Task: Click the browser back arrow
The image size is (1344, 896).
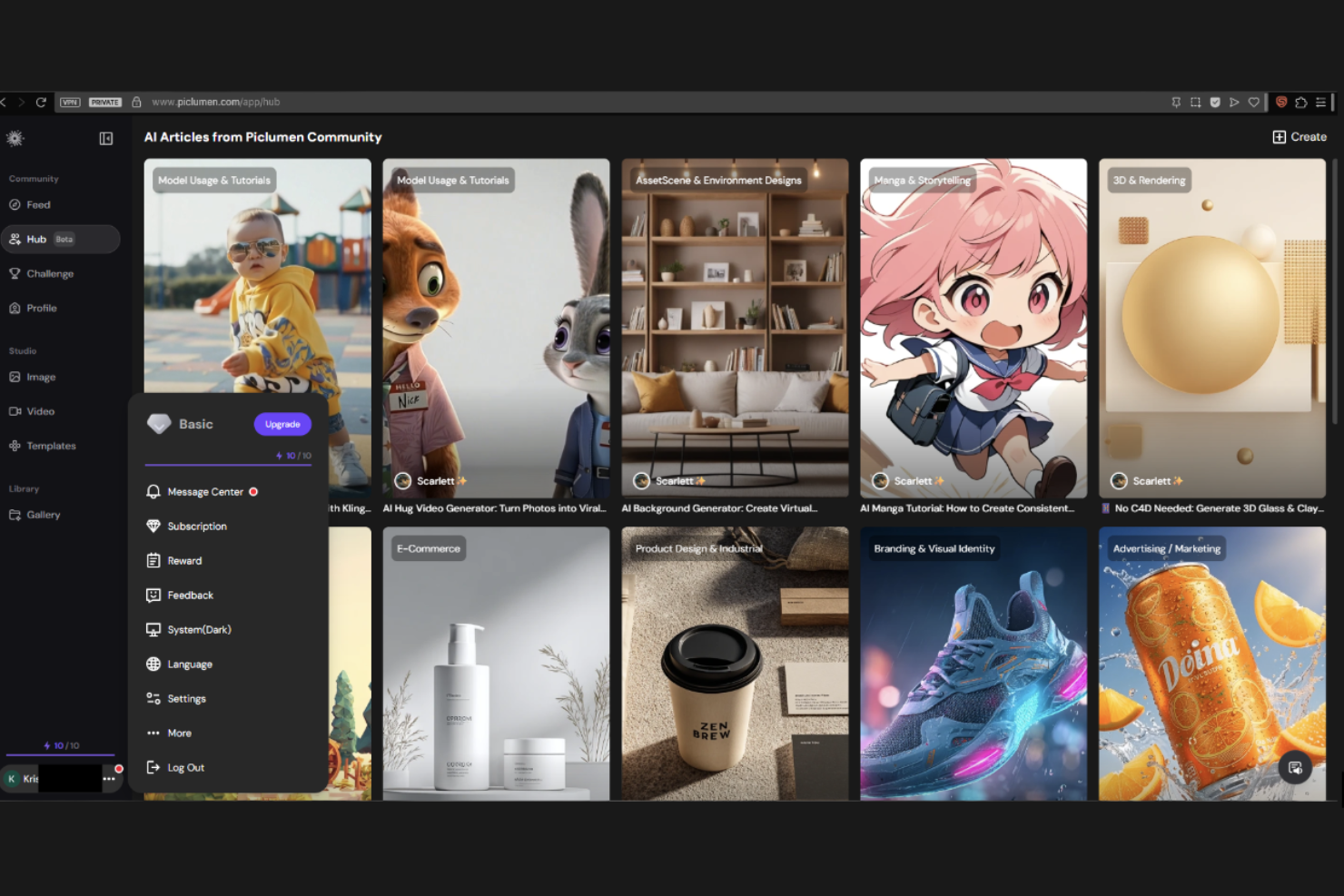Action: (x=5, y=103)
